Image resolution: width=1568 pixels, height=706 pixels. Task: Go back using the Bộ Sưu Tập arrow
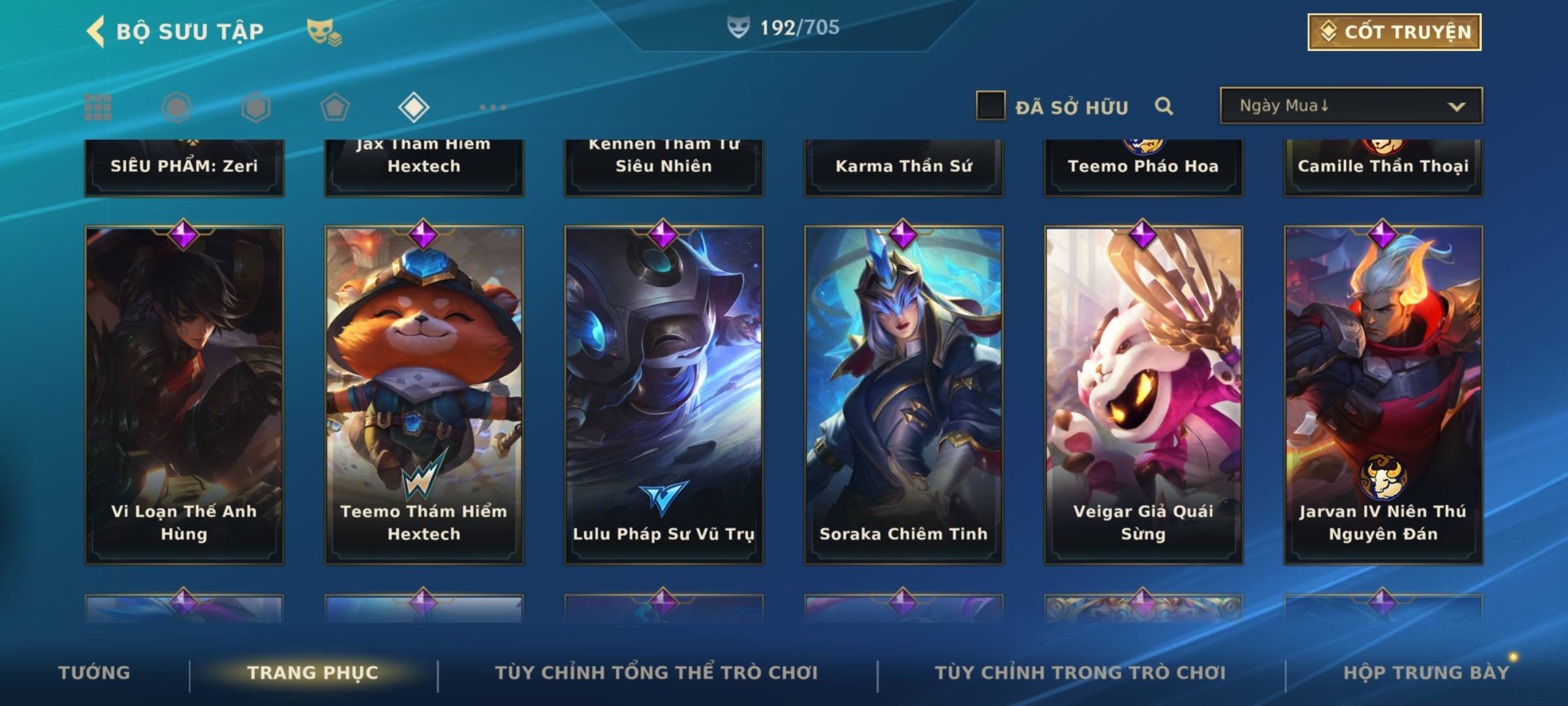[95, 31]
